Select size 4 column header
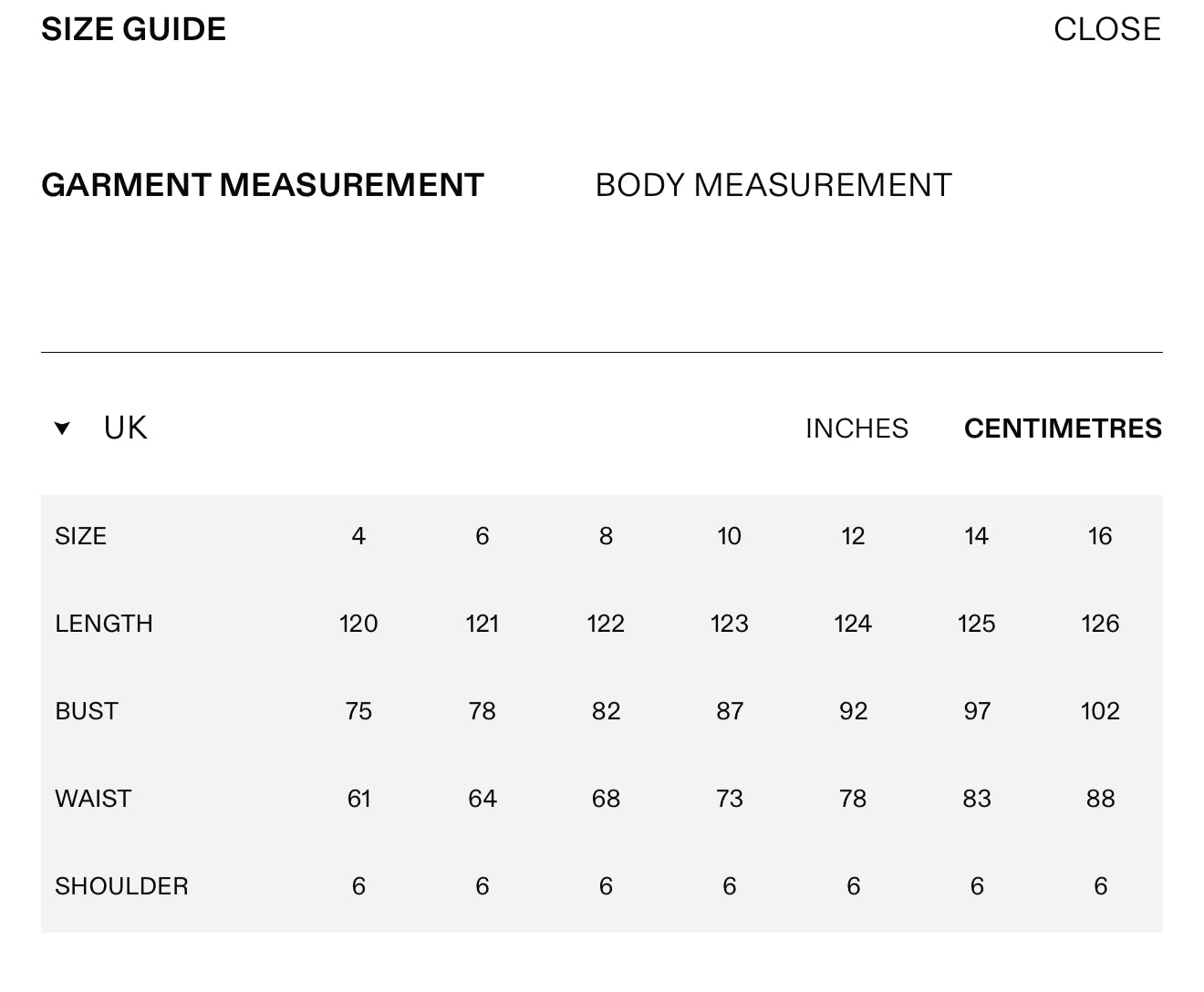The height and width of the screenshot is (992, 1204). (358, 536)
